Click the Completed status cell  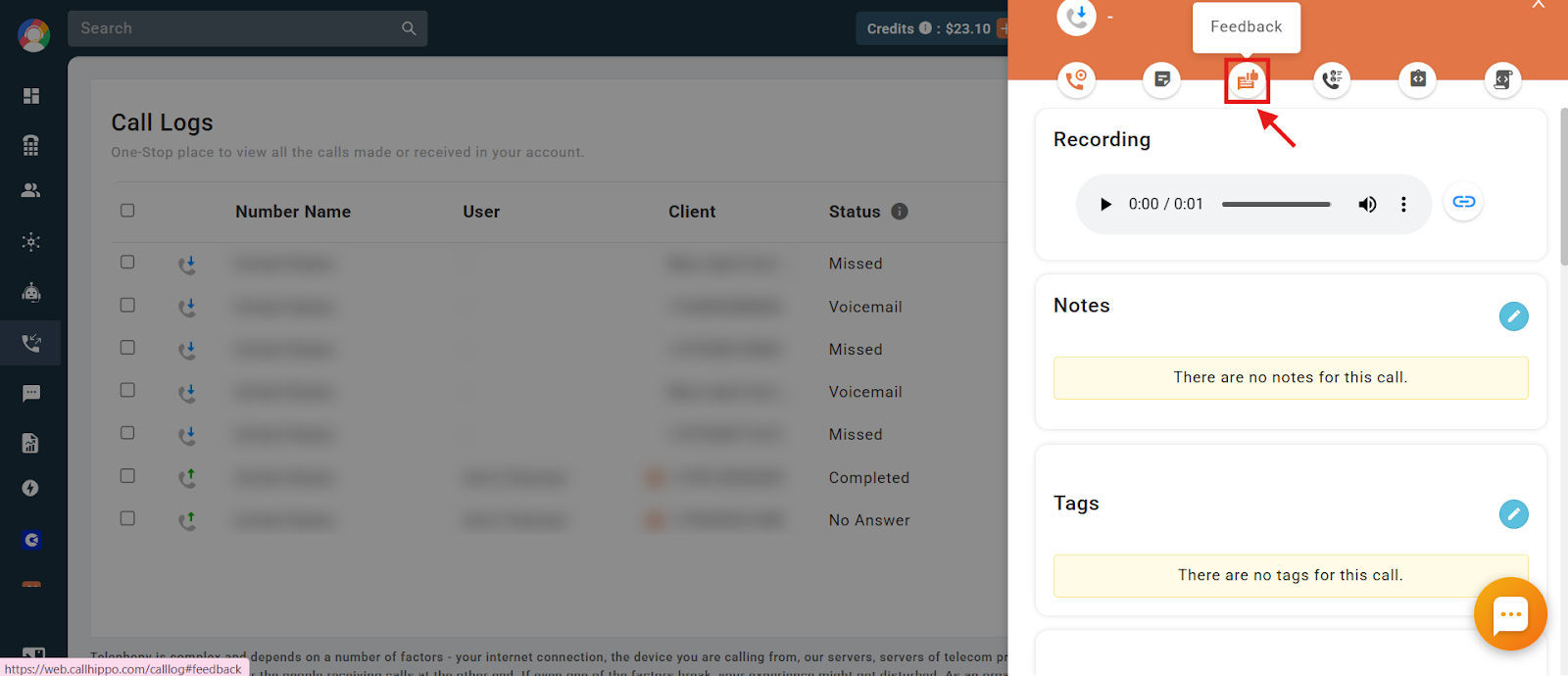pyautogui.click(x=869, y=478)
